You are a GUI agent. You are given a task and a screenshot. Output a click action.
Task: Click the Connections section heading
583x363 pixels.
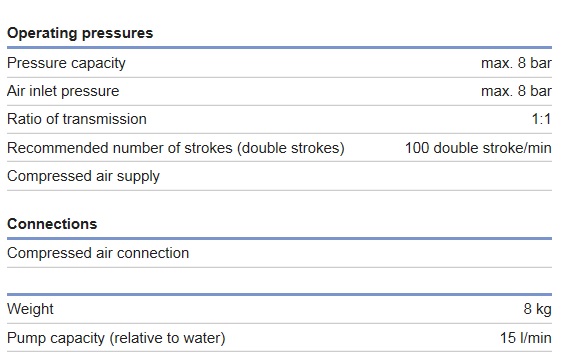click(52, 224)
